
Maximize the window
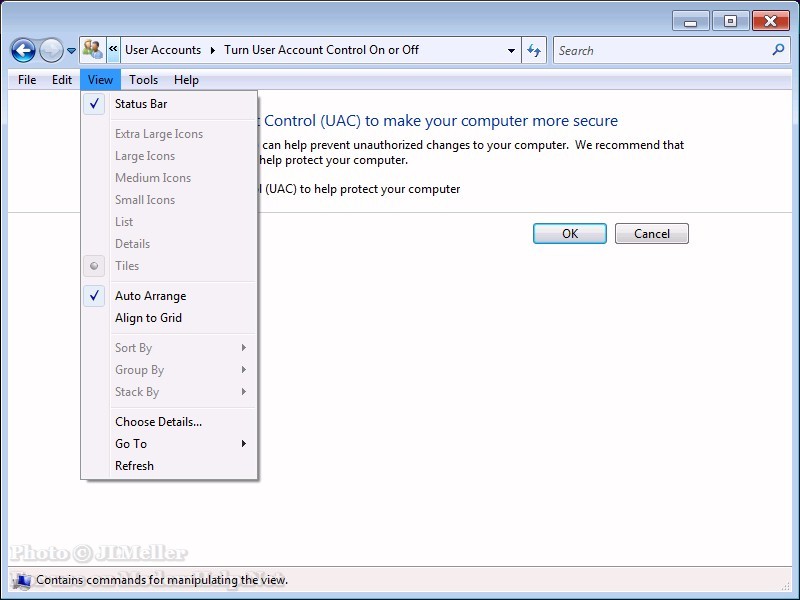tap(730, 21)
